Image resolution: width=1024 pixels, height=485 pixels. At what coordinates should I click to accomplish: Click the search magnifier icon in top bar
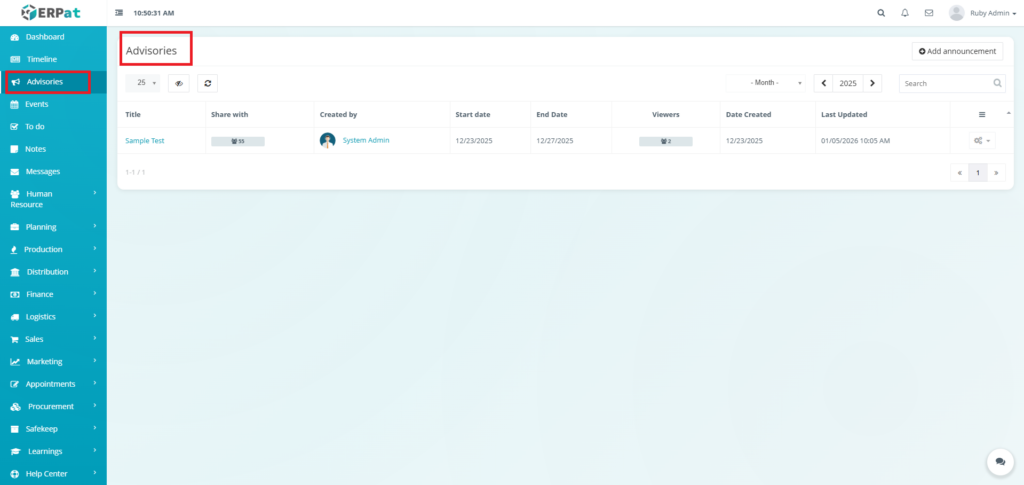(x=881, y=13)
